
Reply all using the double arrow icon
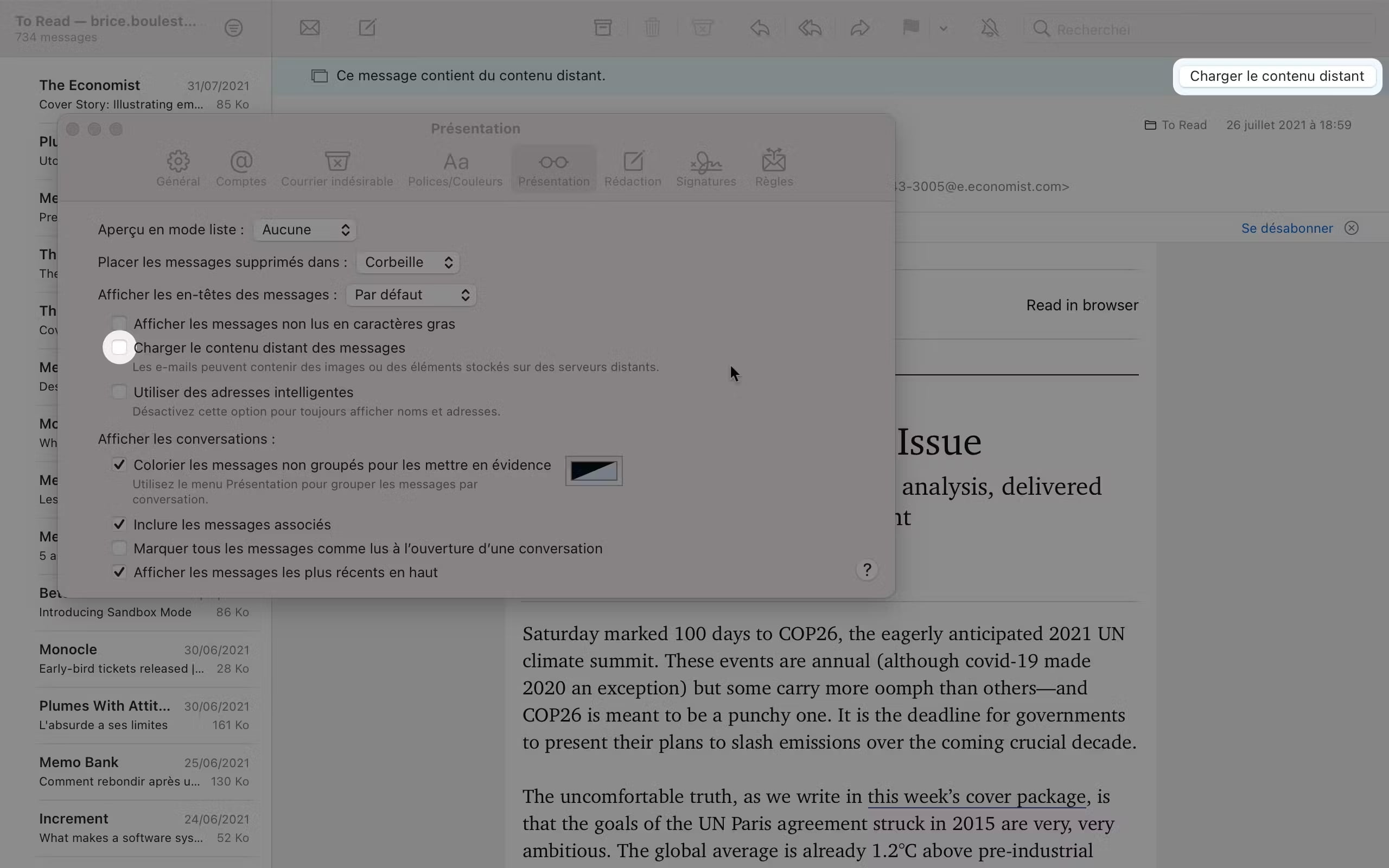[x=810, y=27]
